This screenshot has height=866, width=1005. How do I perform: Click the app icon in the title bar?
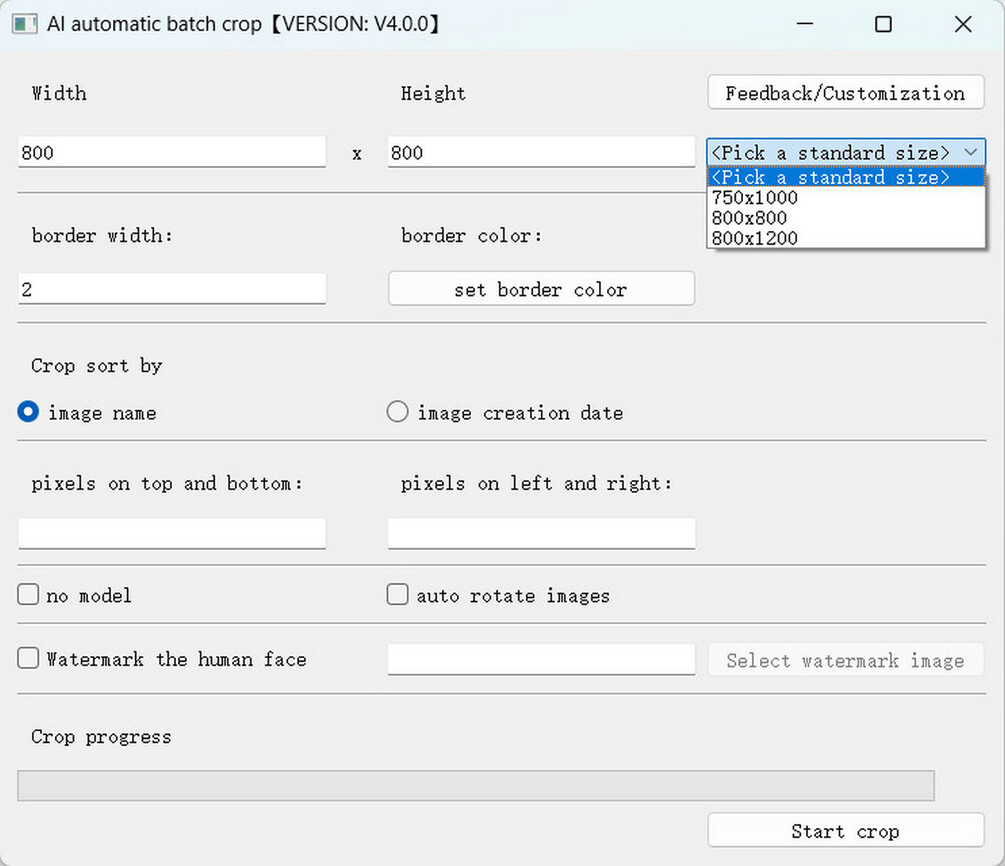click(x=24, y=24)
